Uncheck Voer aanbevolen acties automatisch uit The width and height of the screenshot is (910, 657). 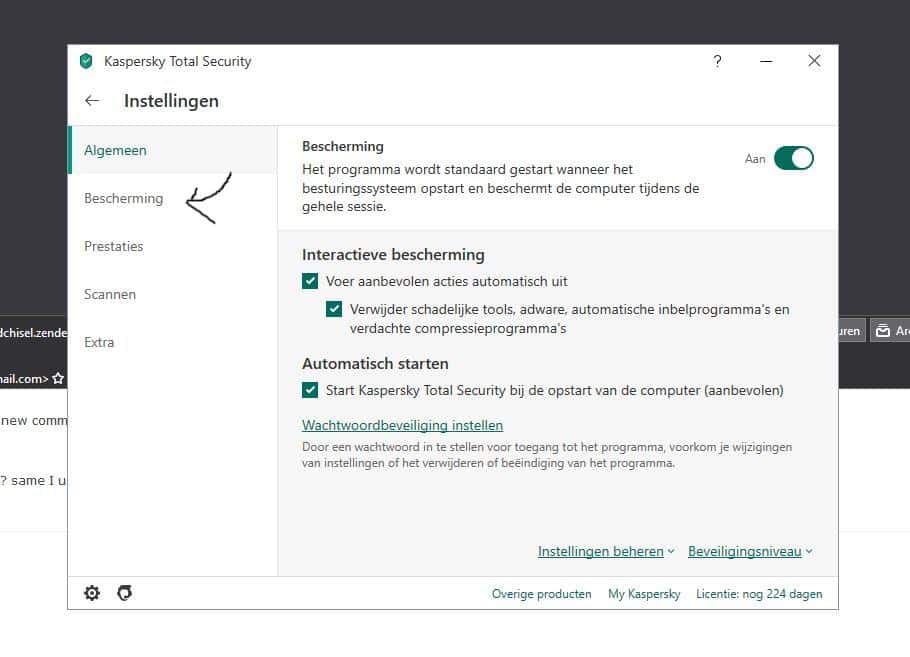[x=310, y=281]
